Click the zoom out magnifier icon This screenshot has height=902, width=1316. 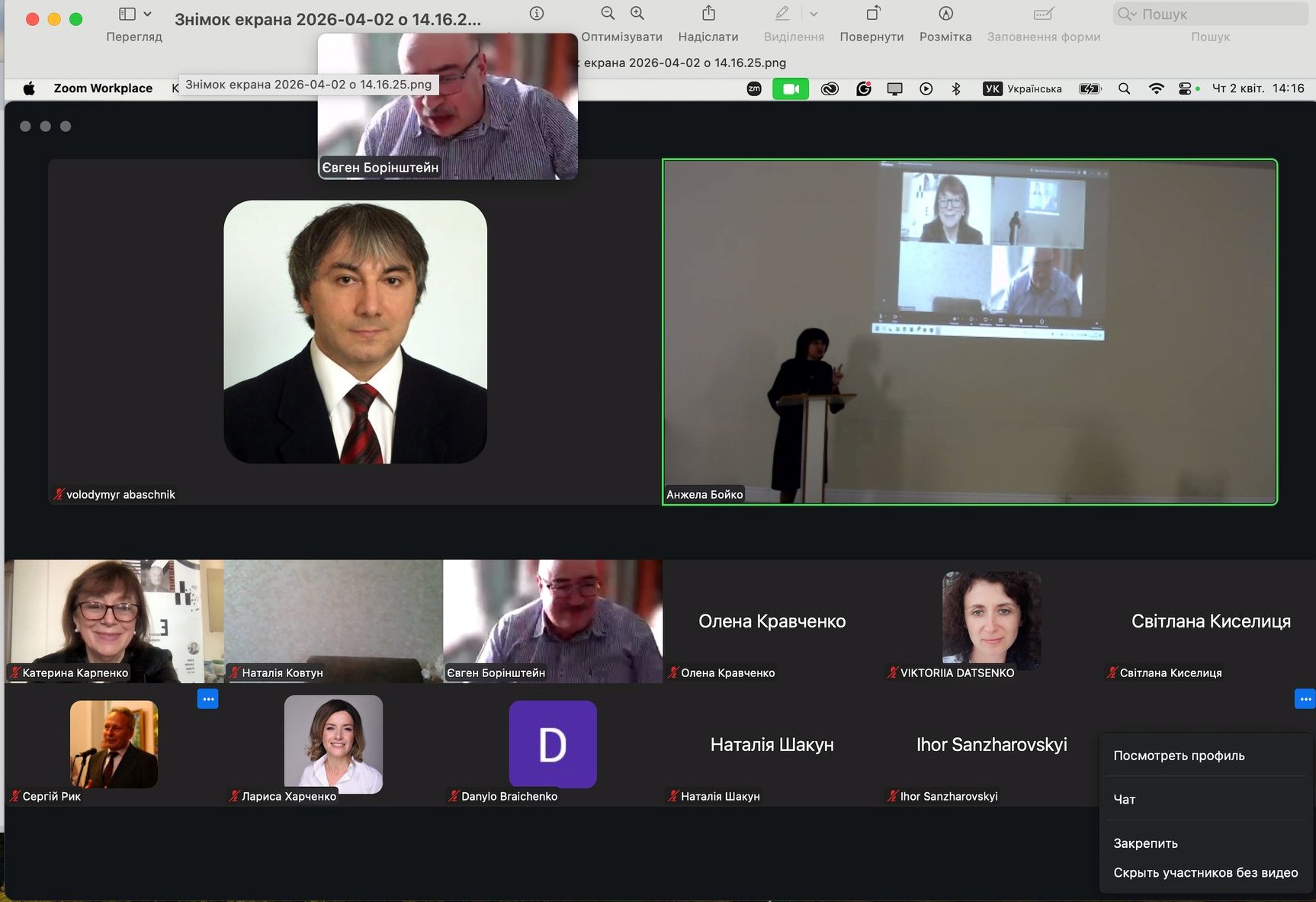click(x=608, y=14)
